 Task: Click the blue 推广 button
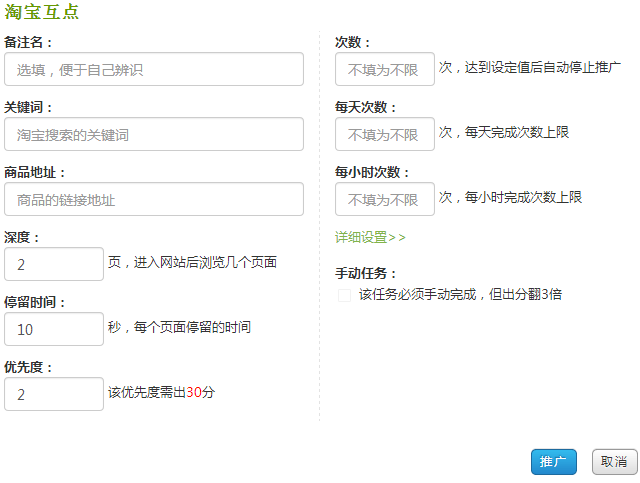coord(553,462)
